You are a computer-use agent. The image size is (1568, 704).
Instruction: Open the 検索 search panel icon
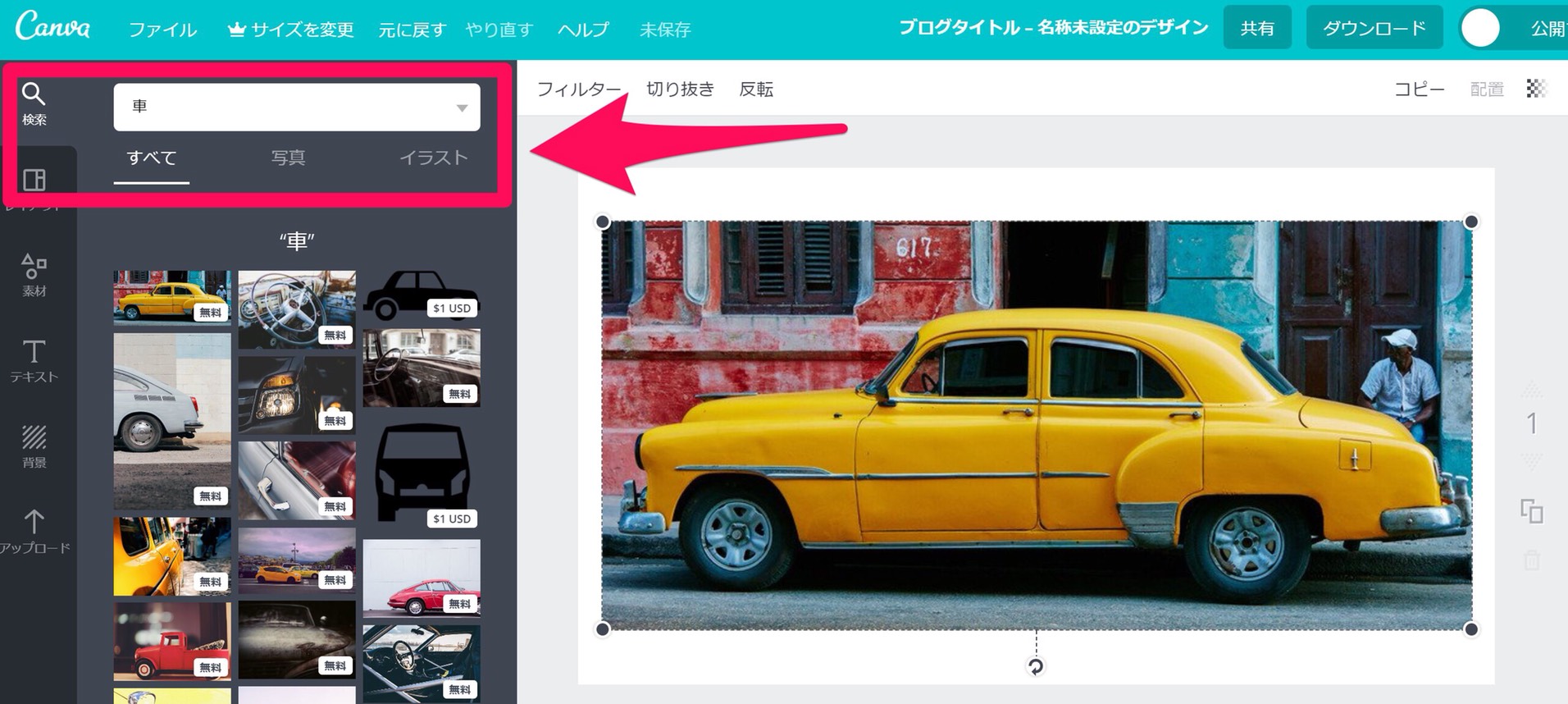pyautogui.click(x=34, y=104)
